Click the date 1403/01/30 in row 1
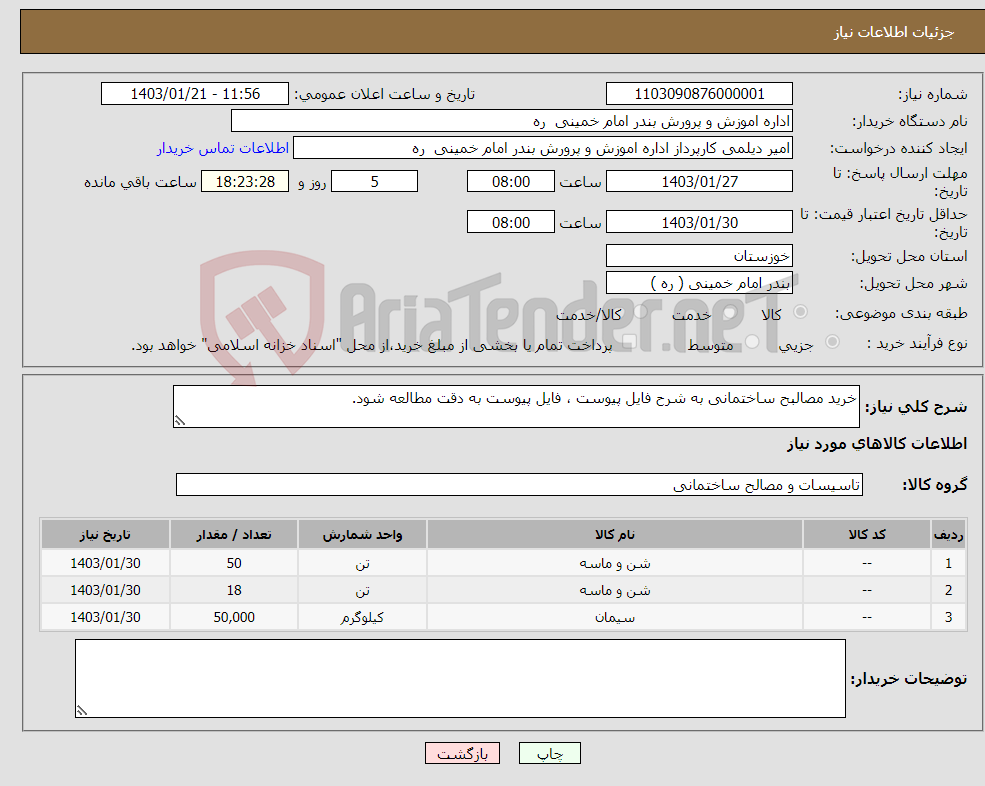The width and height of the screenshot is (985, 786). 106,564
